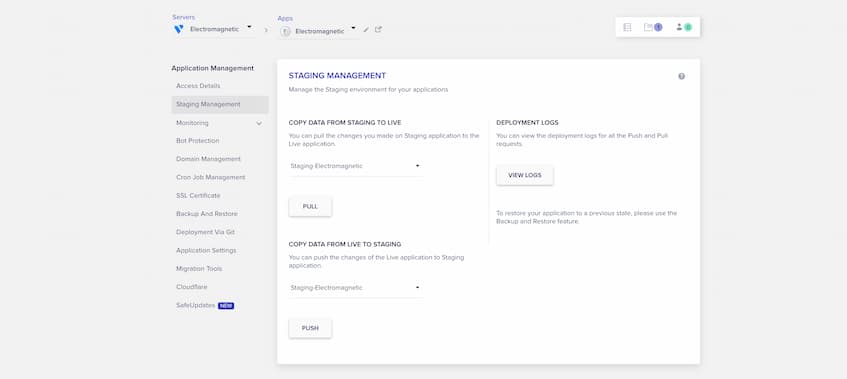Click the PUSH button
Viewport: 847px width, 379px height.
[310, 328]
